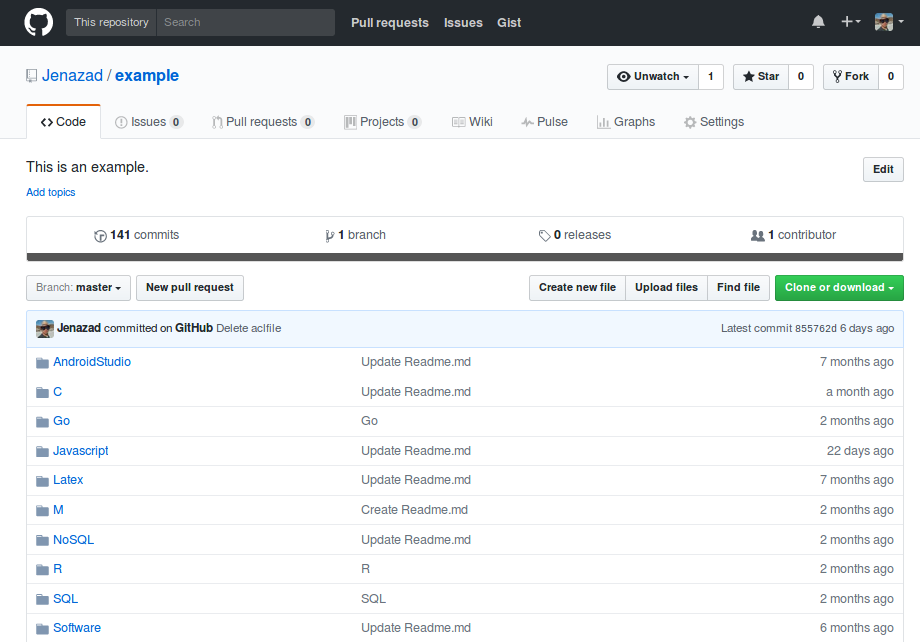The height and width of the screenshot is (642, 920).
Task: Click the folder icon next to C
Action: tap(42, 392)
